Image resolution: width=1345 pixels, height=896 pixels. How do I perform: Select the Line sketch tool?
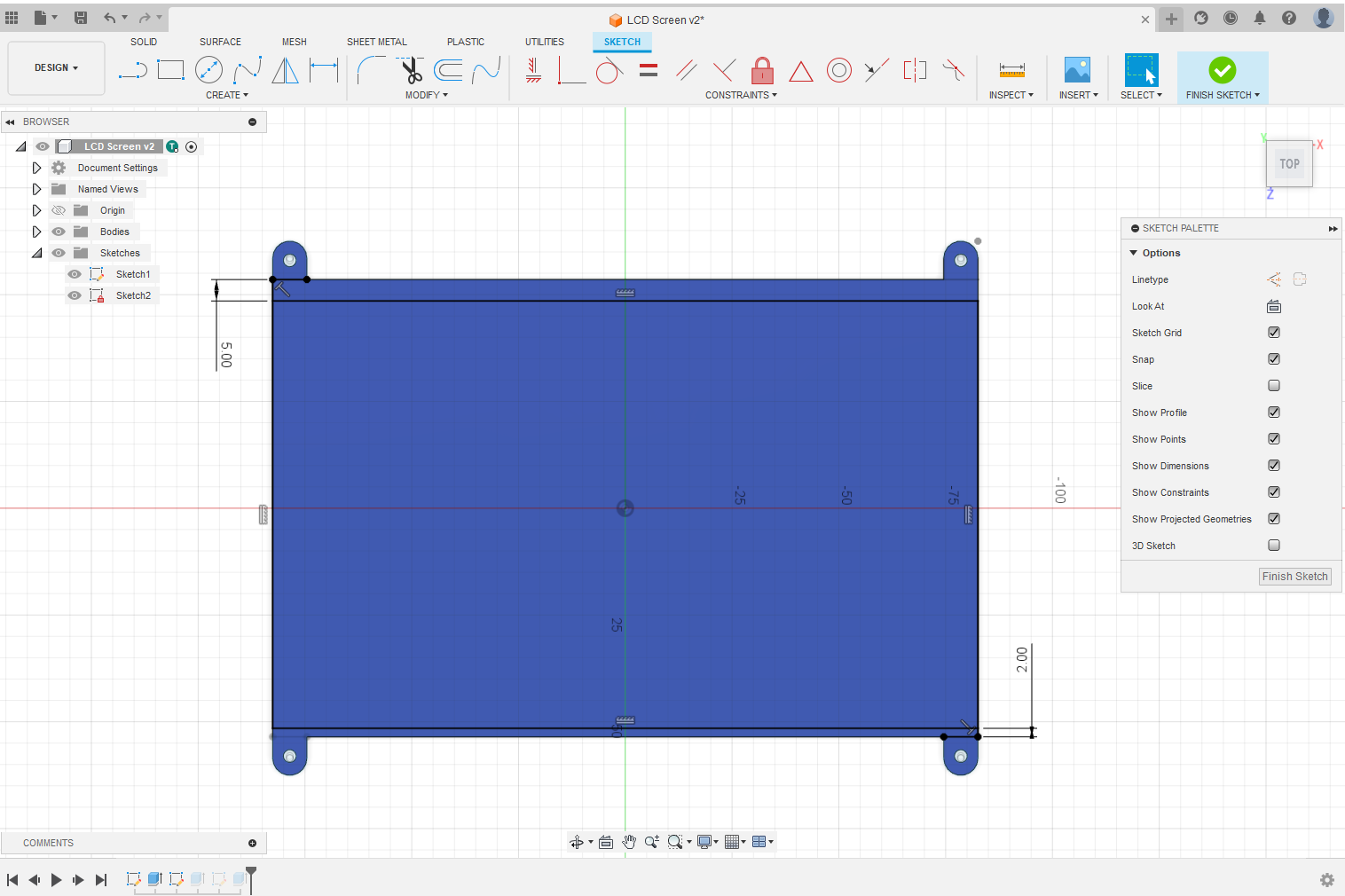click(x=132, y=70)
